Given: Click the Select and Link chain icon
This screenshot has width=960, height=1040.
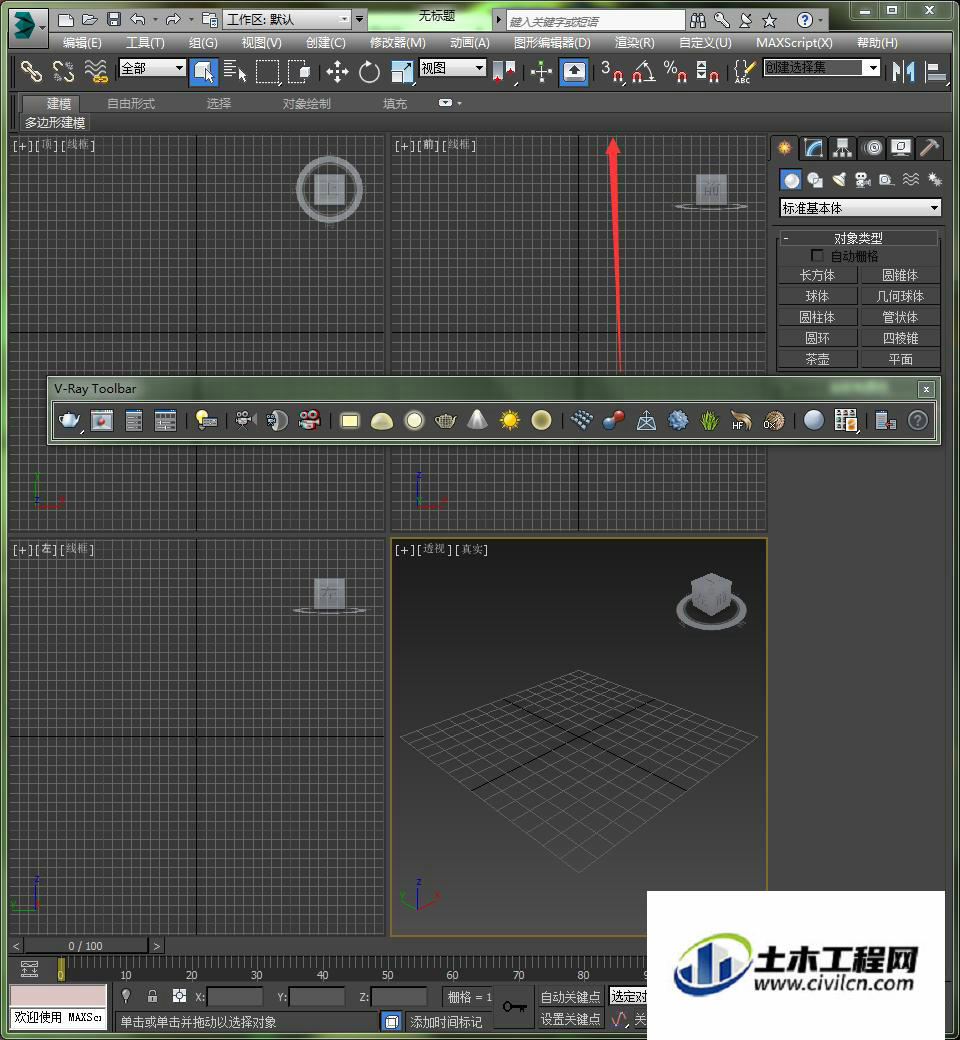Looking at the screenshot, I should [x=31, y=72].
